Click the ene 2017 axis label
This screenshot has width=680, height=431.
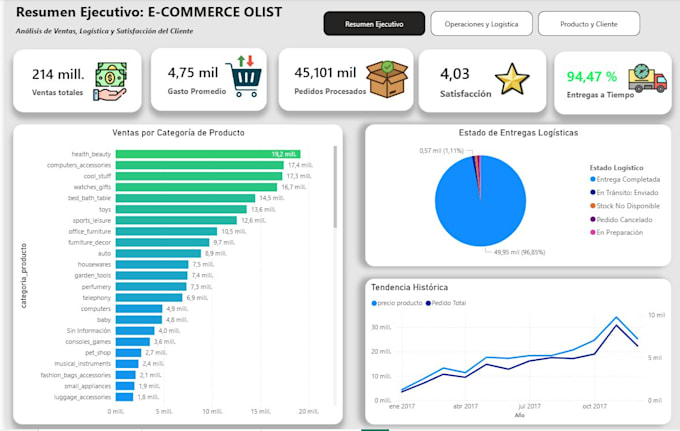pos(402,406)
